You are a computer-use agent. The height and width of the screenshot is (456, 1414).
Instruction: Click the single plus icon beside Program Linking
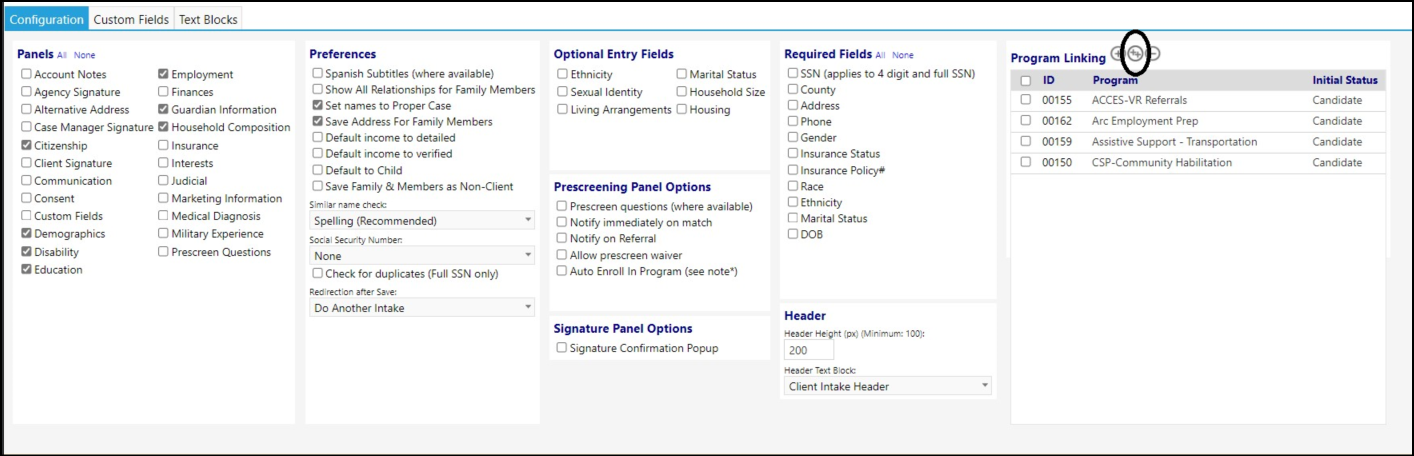pos(1117,54)
